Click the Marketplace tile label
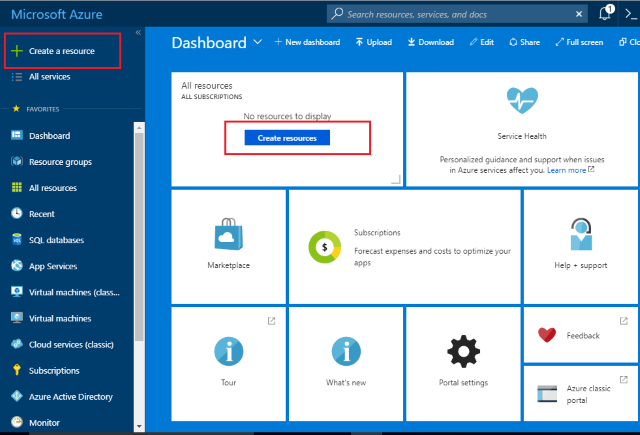This screenshot has height=435, width=640. coord(229,265)
